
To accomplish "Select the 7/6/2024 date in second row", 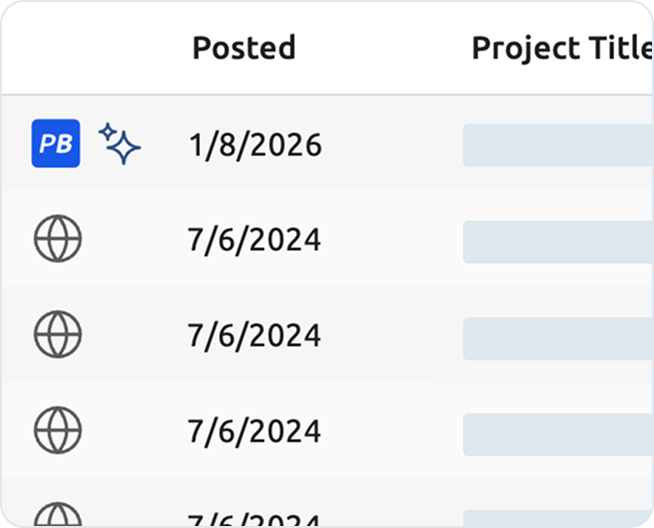I will [x=254, y=241].
